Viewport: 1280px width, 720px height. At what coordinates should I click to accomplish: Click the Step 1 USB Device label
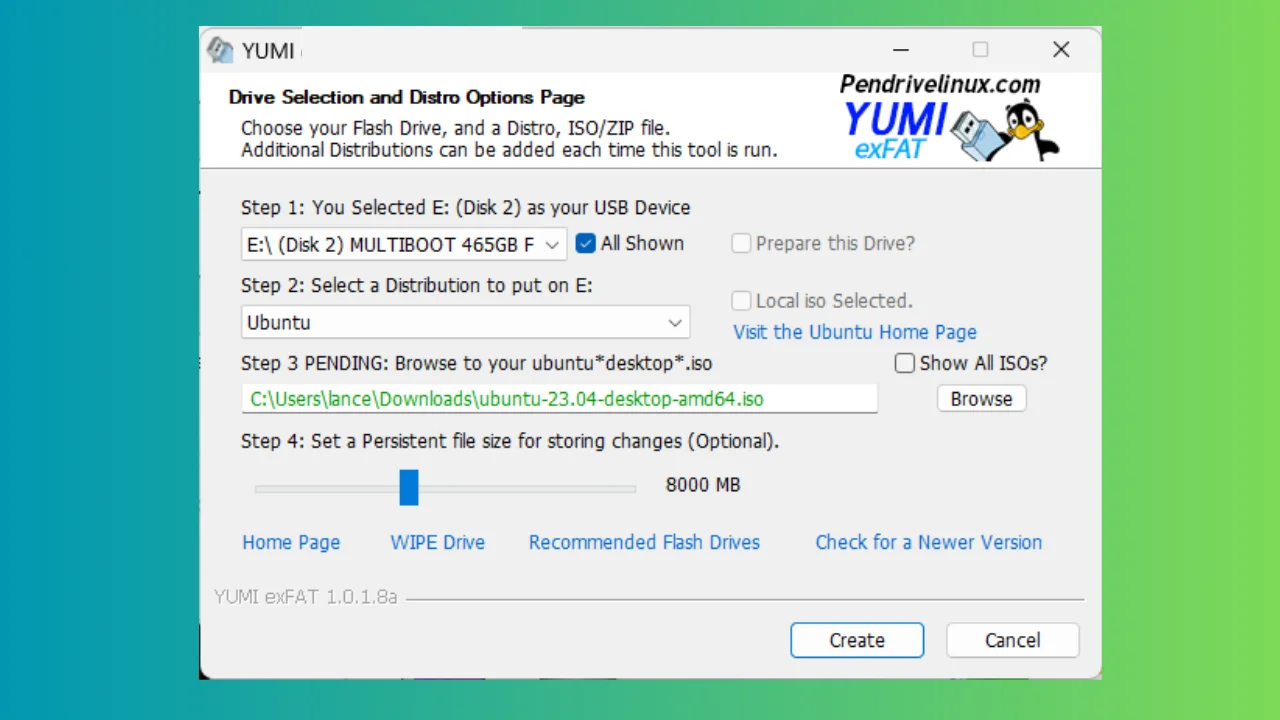[466, 208]
